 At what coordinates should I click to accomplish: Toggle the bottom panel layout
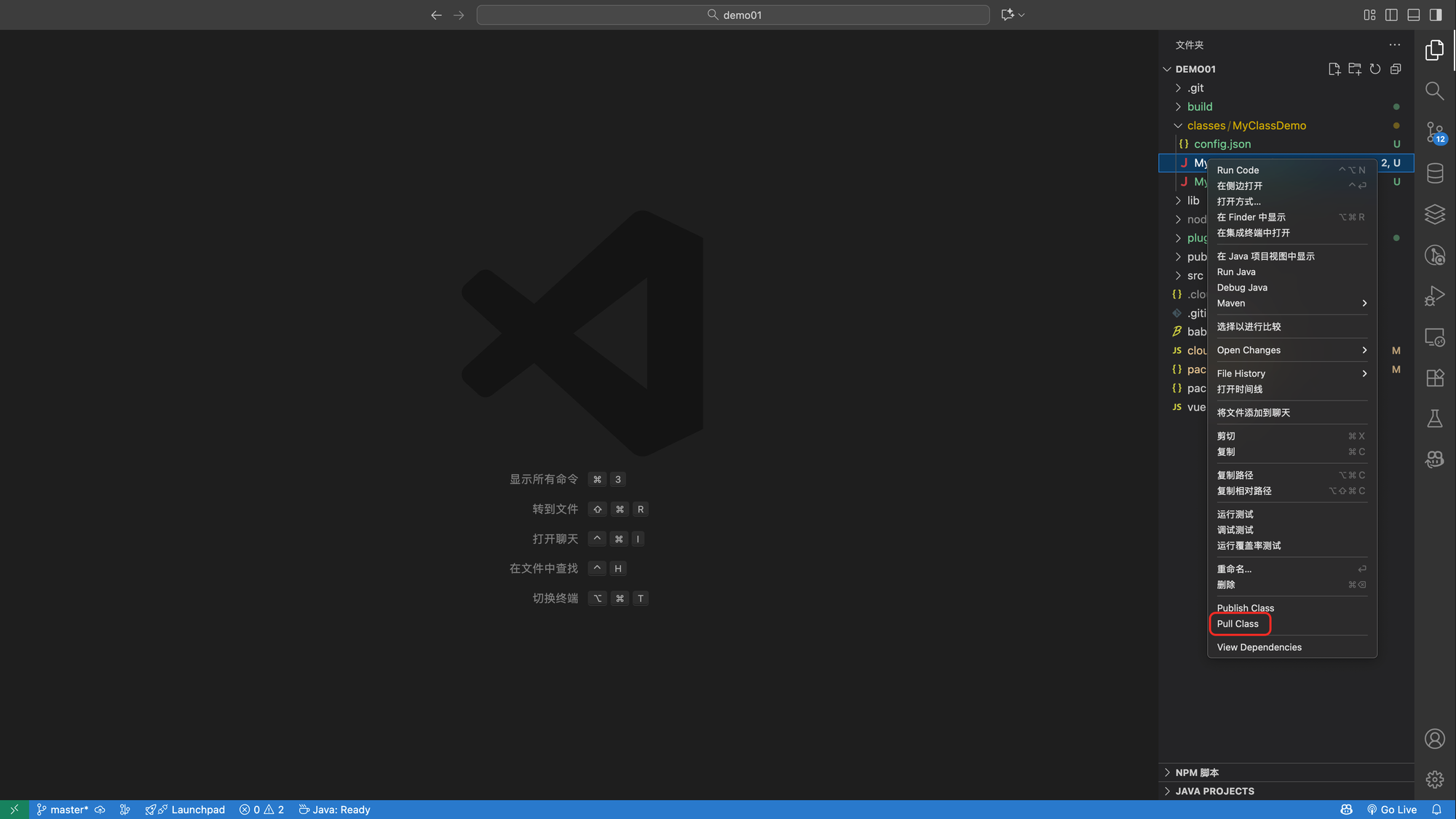click(1413, 15)
